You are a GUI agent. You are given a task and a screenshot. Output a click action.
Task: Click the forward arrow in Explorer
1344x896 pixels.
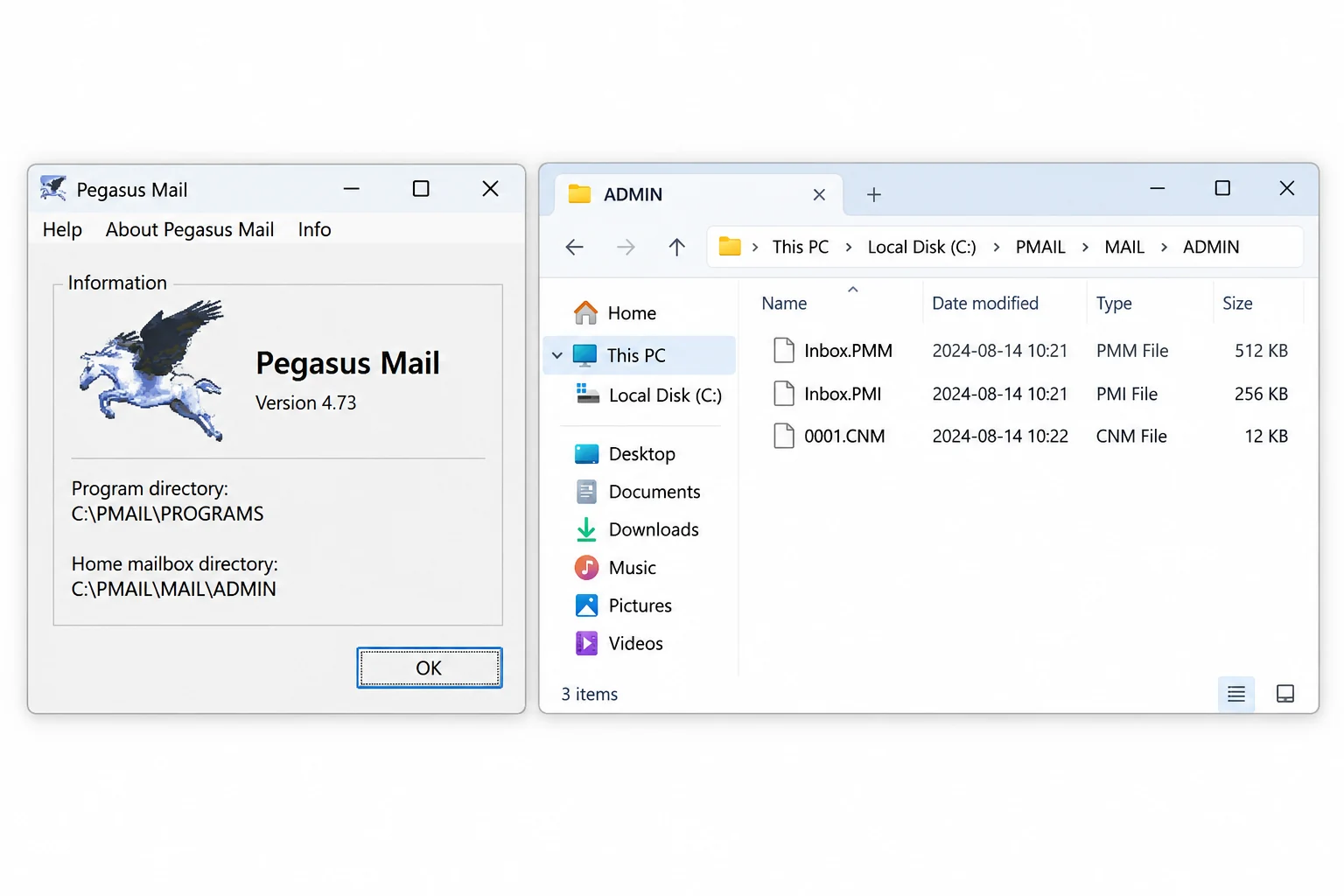point(626,247)
